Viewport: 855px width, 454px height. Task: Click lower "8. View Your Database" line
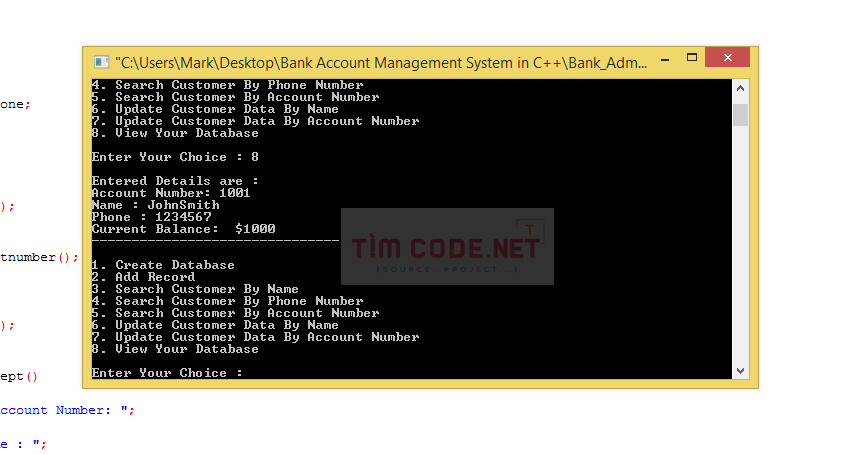point(175,349)
